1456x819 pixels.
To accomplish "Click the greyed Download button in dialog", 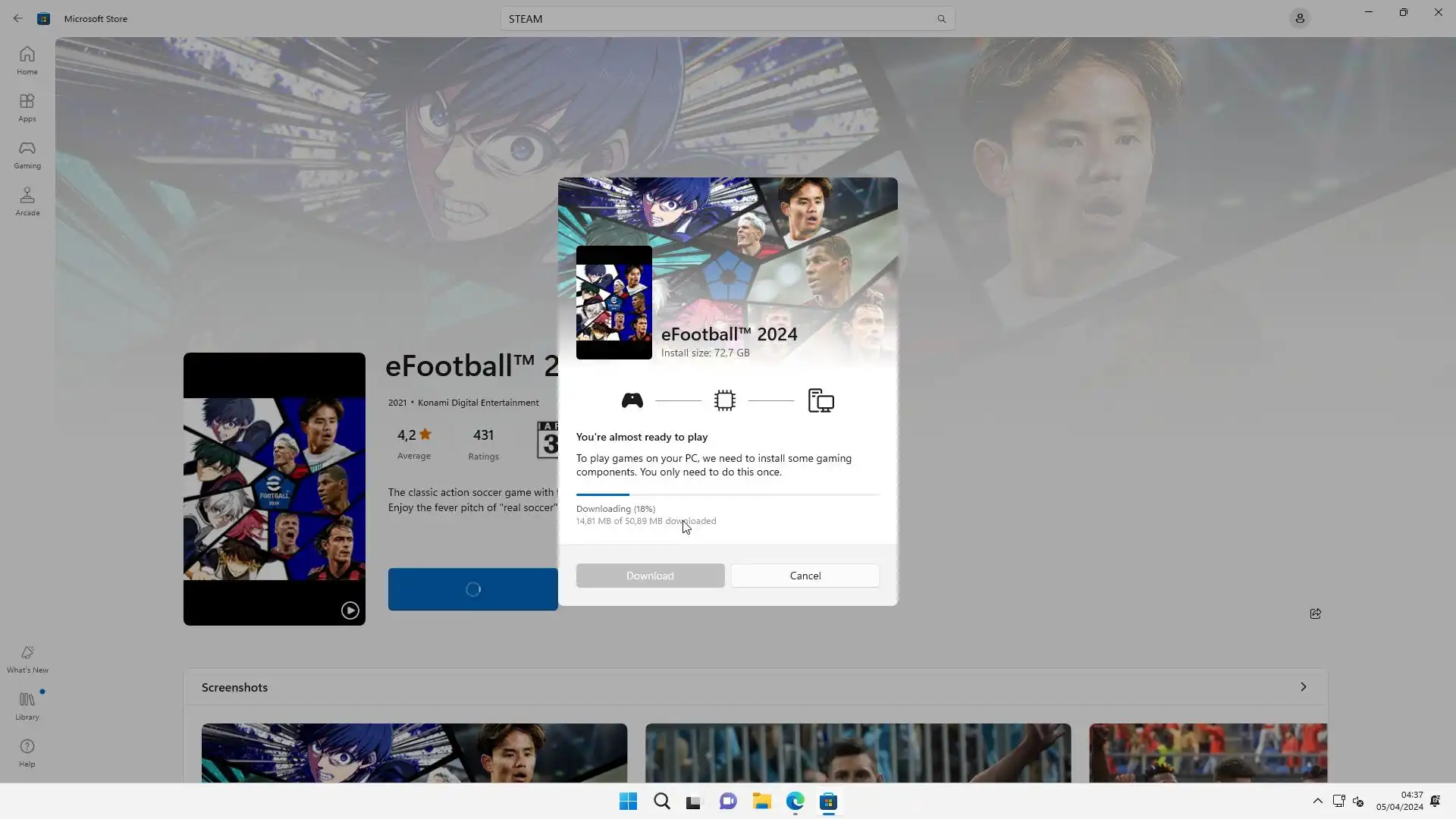I will pos(650,576).
